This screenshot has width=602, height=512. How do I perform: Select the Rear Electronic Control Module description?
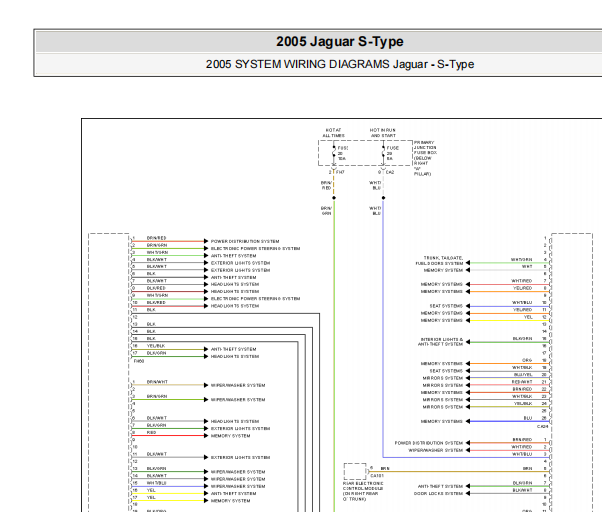[363, 491]
